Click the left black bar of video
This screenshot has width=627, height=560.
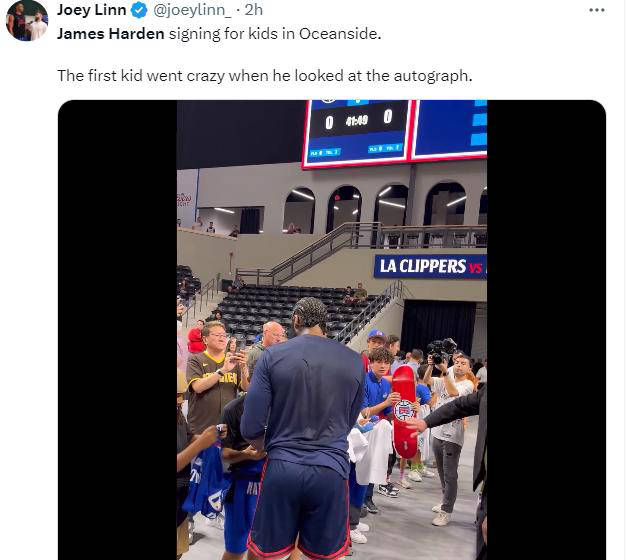click(118, 330)
